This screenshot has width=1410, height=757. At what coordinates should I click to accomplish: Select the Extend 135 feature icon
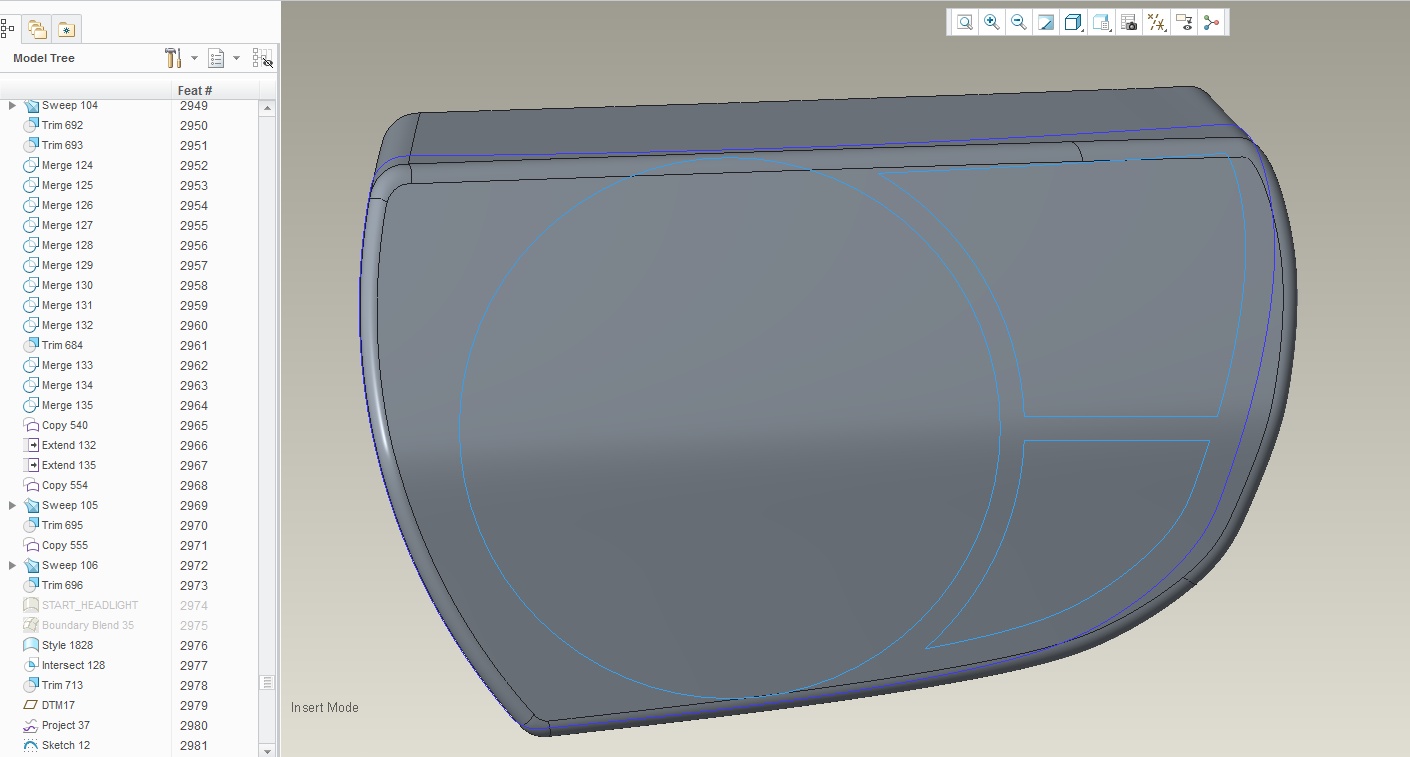pos(31,465)
